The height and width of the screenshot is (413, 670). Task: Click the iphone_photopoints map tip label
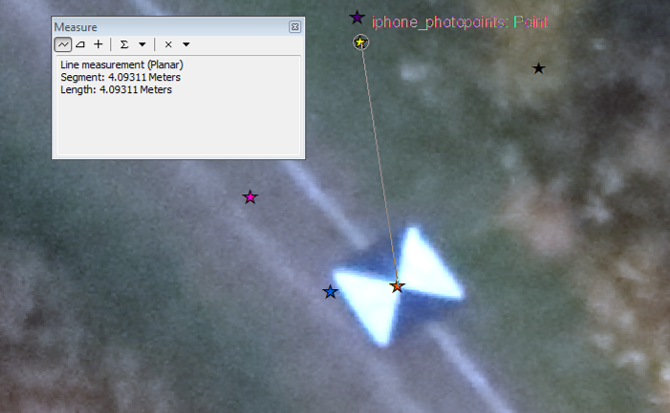(x=460, y=22)
